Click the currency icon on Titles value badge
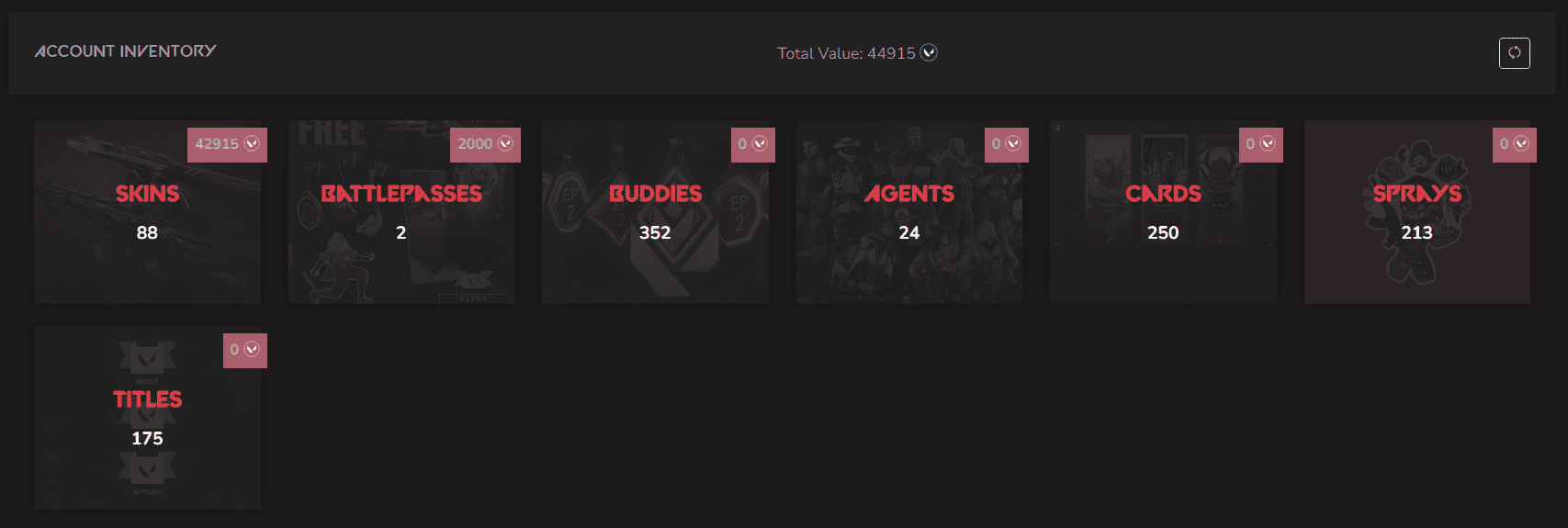Viewport: 1568px width, 528px height. pyautogui.click(x=252, y=350)
